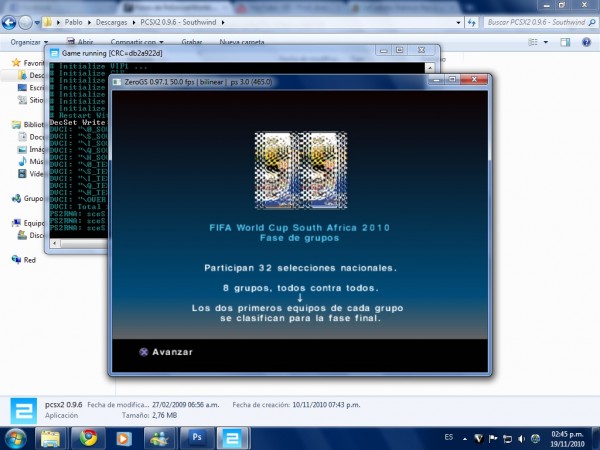Select the Música library in the sidebar
The height and width of the screenshot is (450, 600).
[31, 161]
